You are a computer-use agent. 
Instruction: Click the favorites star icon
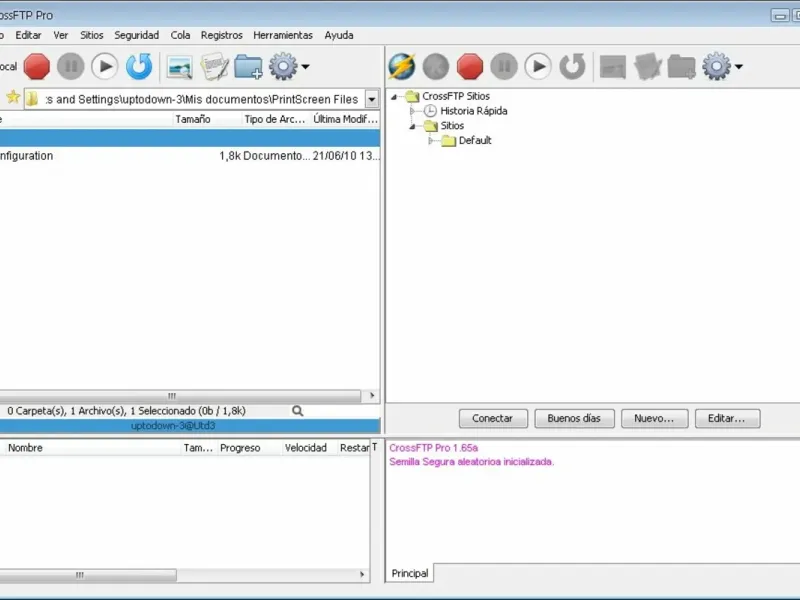pos(13,97)
